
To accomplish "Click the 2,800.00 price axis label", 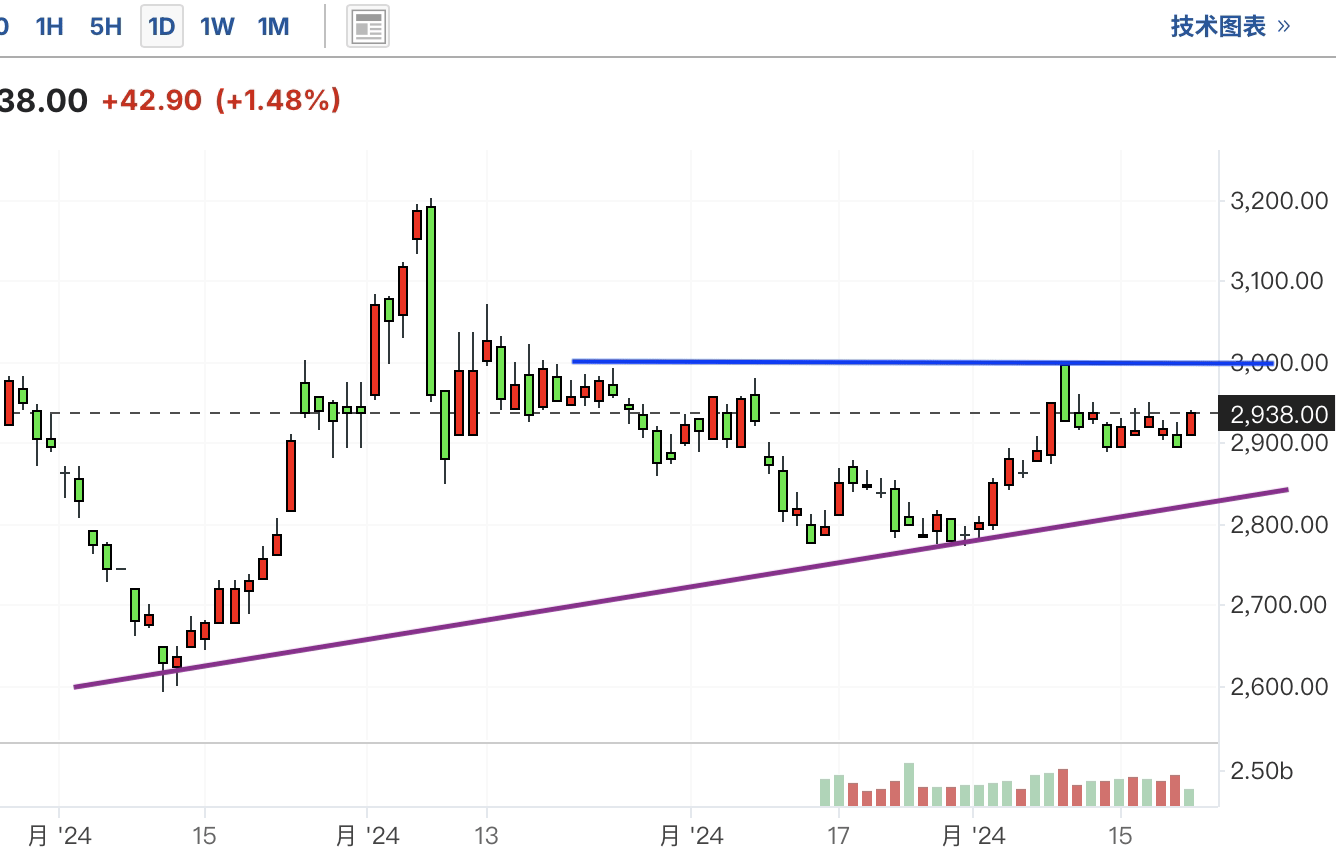I will coord(1279,524).
